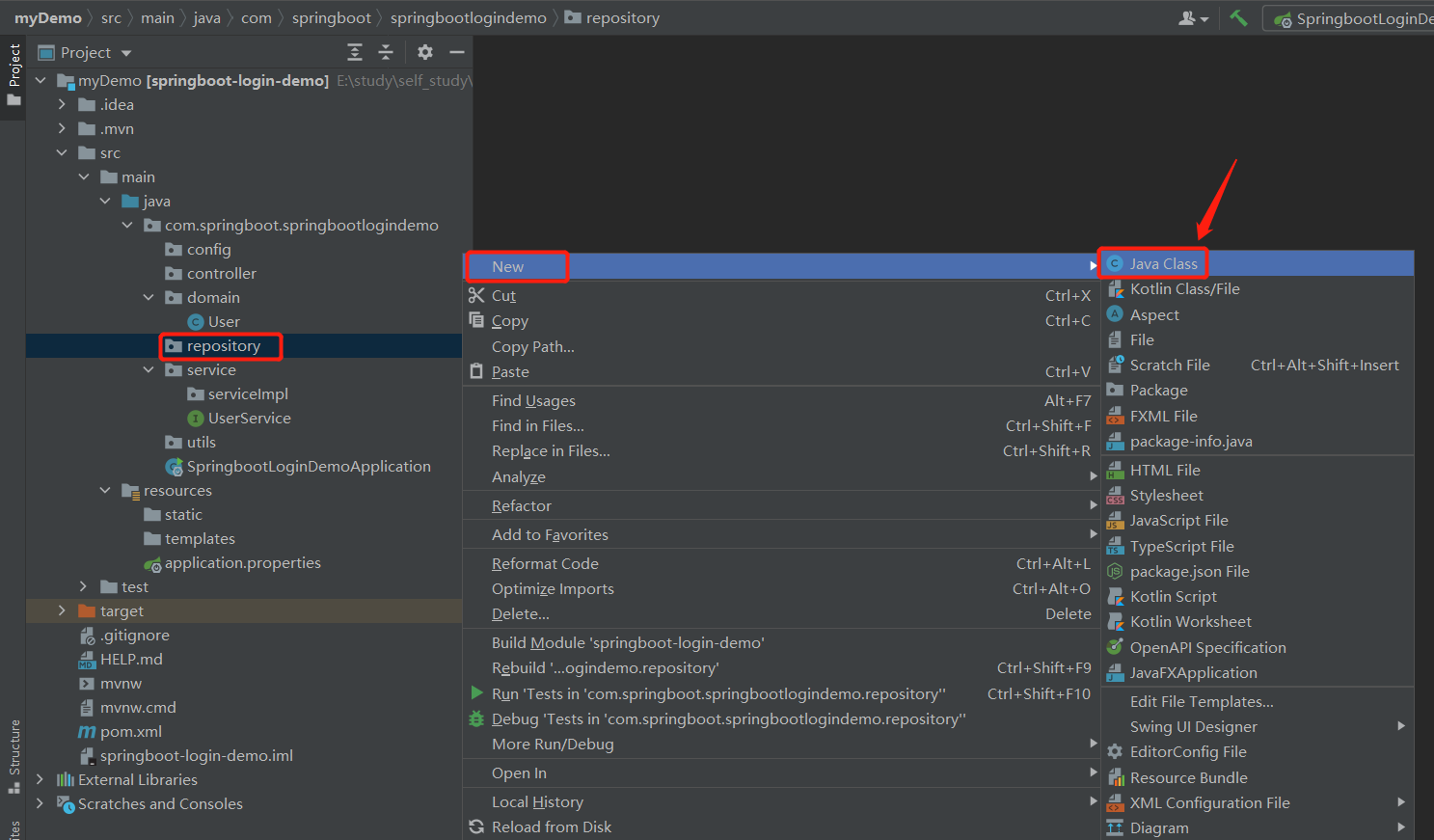Select Find Usages menu entry
The image size is (1434, 840).
tap(782, 400)
